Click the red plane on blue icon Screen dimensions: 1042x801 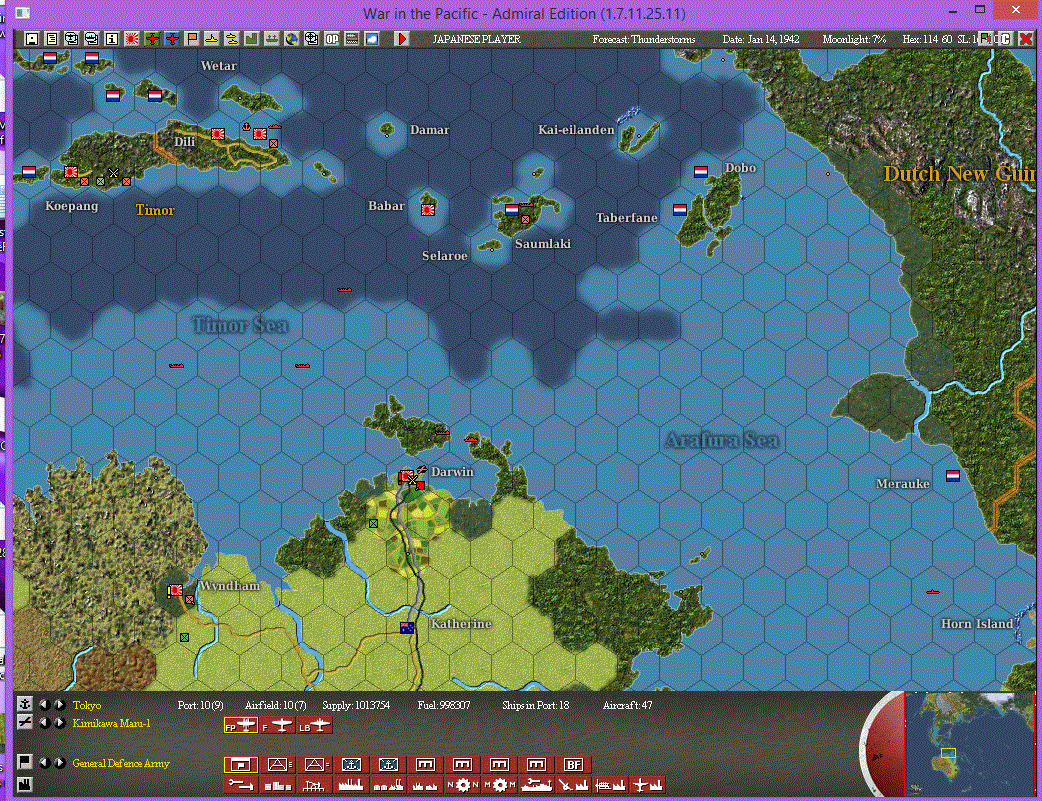tap(171, 39)
